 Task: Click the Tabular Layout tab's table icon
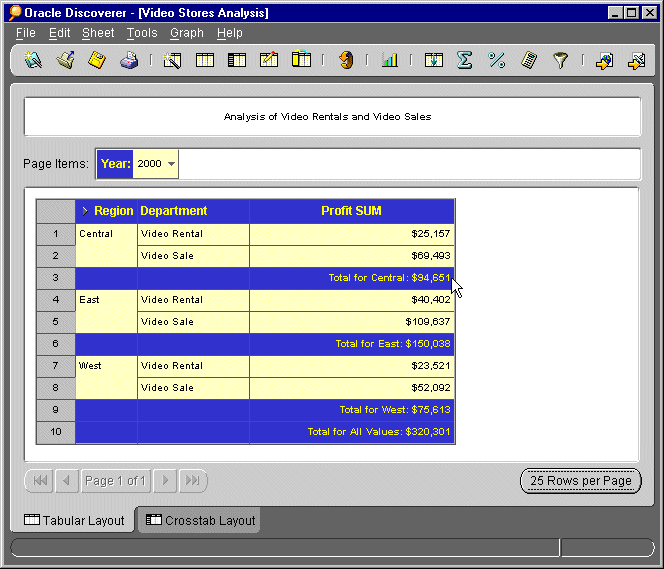pyautogui.click(x=32, y=519)
